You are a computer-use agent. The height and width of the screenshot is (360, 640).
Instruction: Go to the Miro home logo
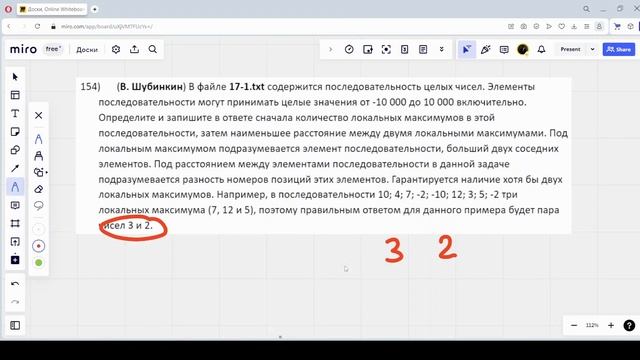click(23, 49)
